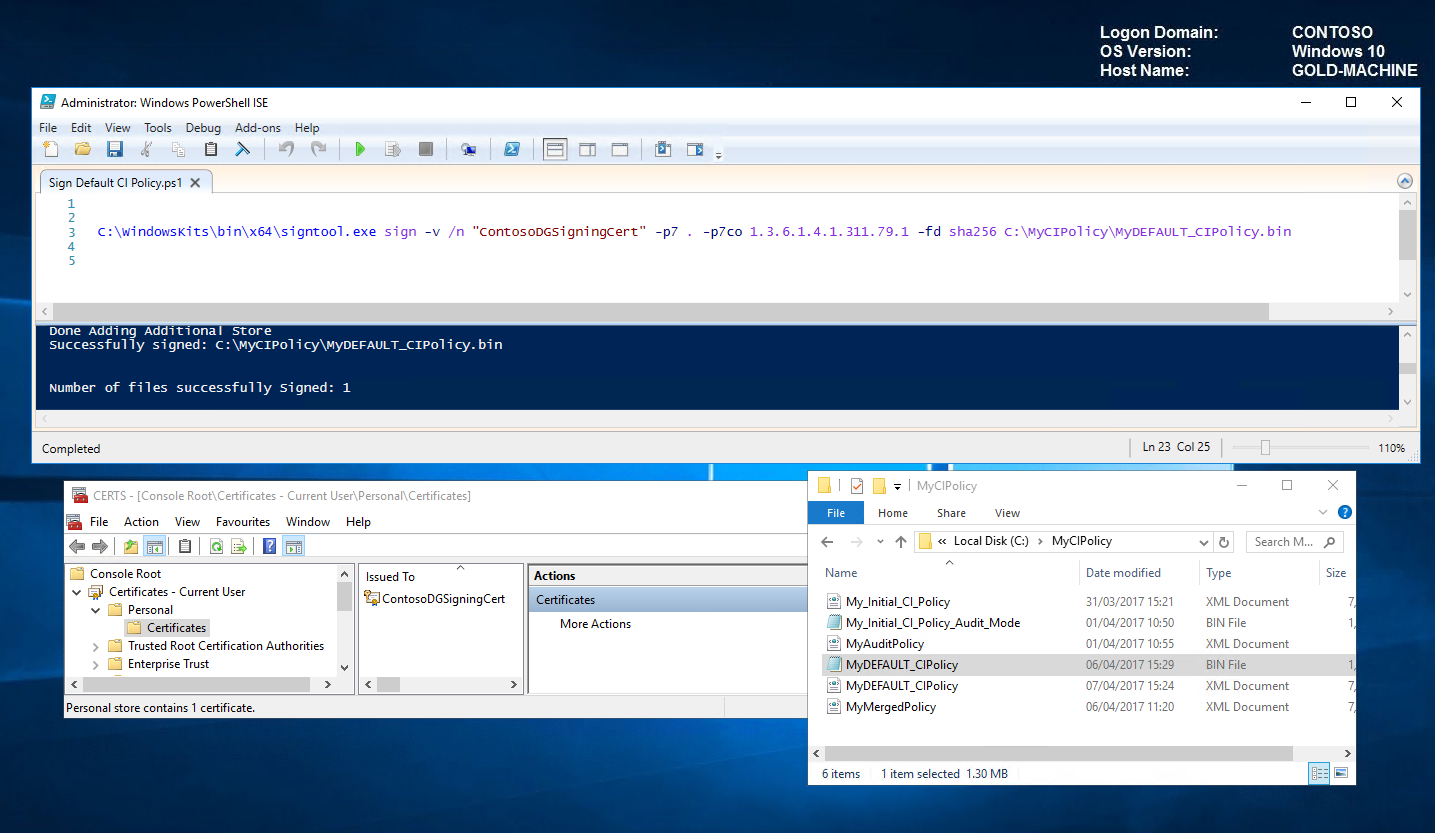1435x833 pixels.
Task: Click the explorer Help question mark icon
Action: [1345, 512]
